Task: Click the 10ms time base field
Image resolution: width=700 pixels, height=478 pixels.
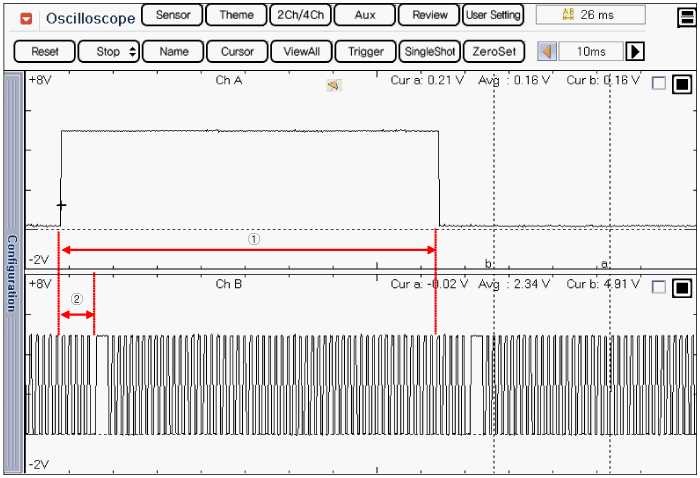Action: click(591, 51)
